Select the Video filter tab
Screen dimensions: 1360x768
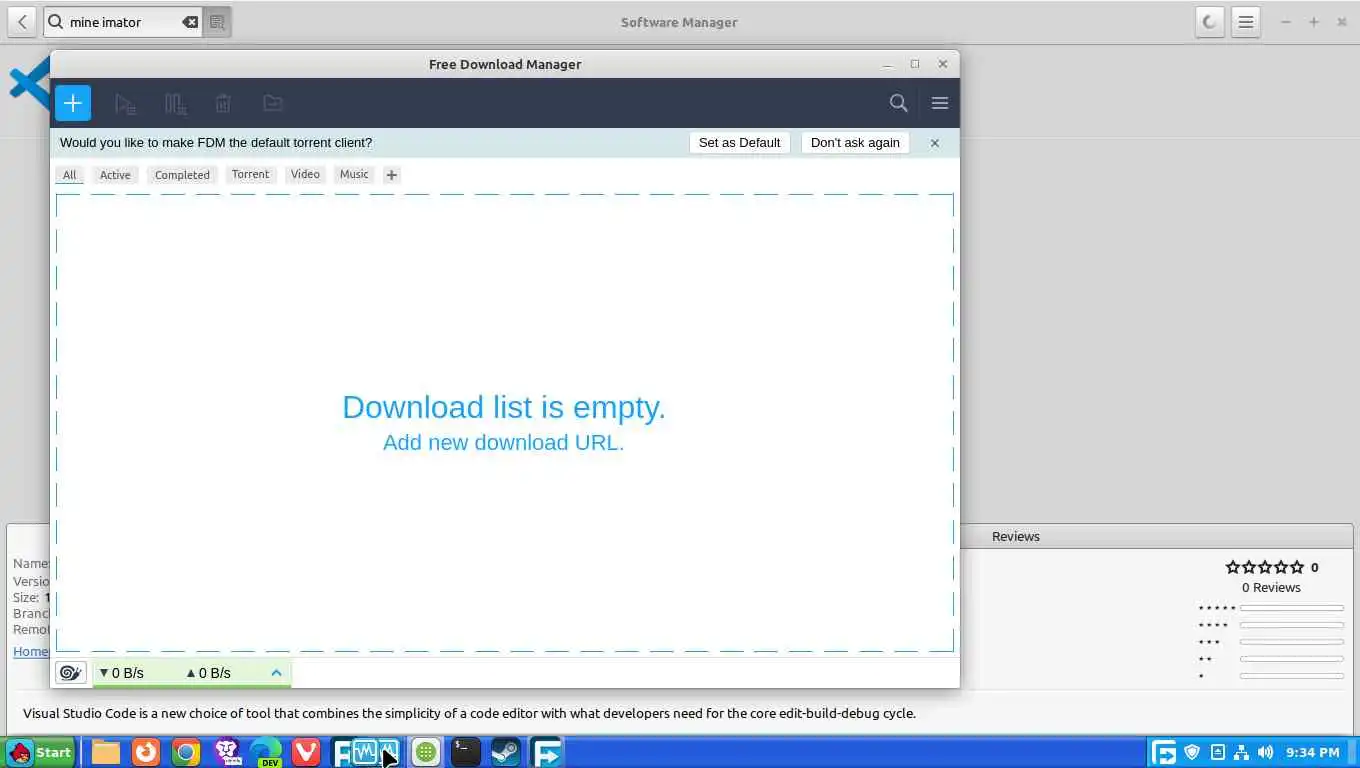tap(305, 174)
